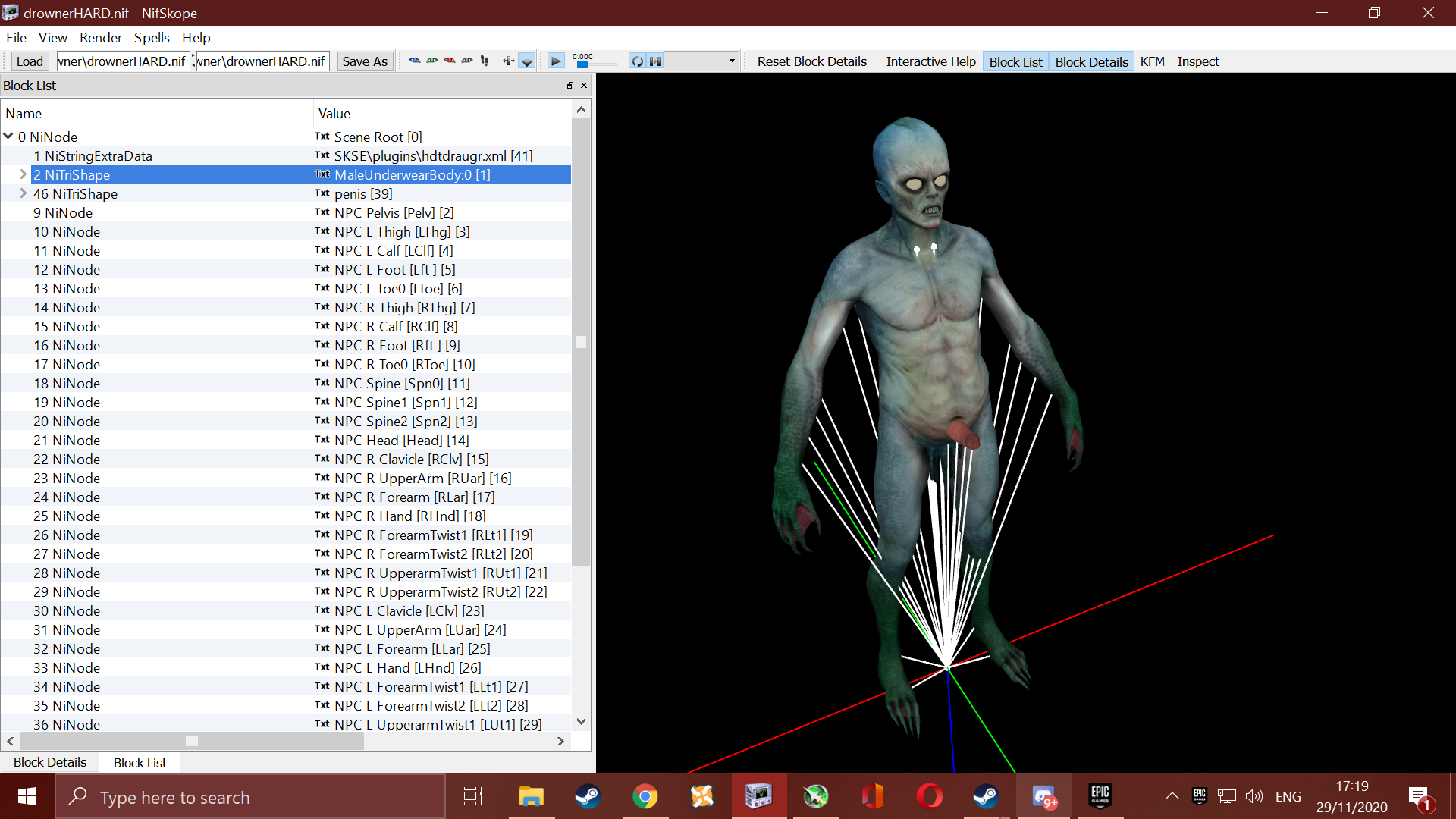
Task: Open the Action Center notifications
Action: coord(1420,798)
